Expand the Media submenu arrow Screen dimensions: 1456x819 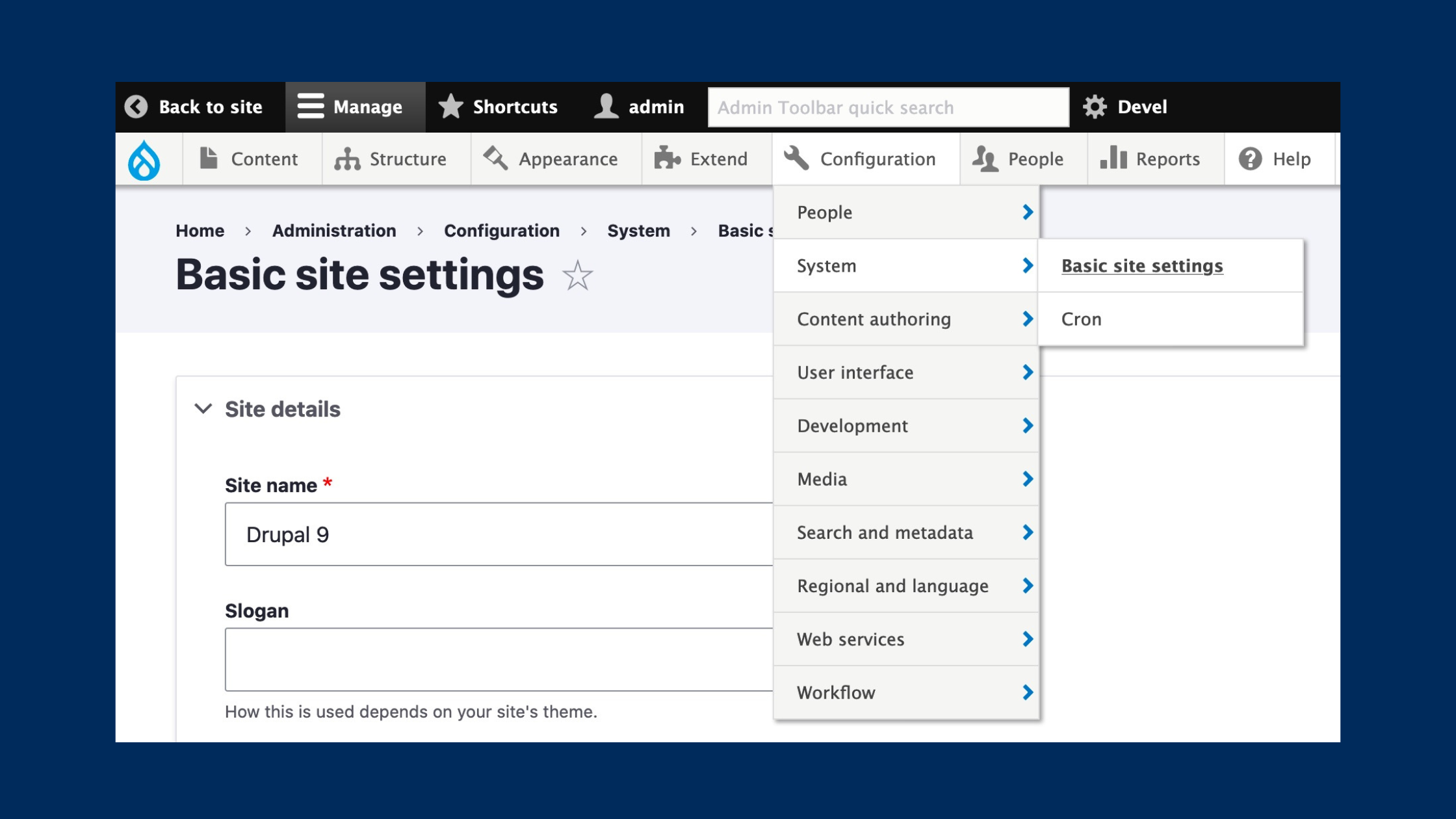[x=1028, y=478]
